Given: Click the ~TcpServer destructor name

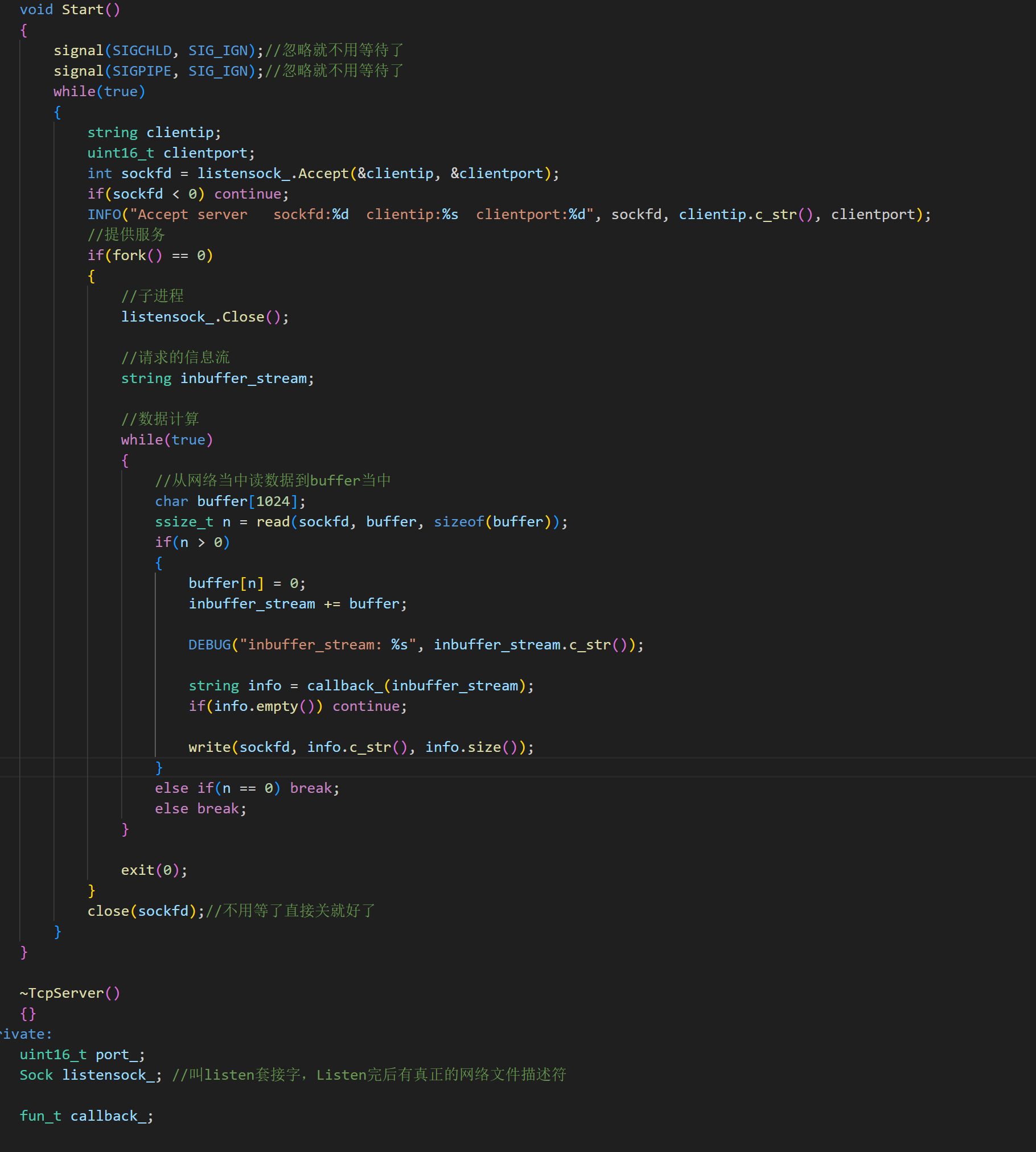Looking at the screenshot, I should (x=65, y=993).
